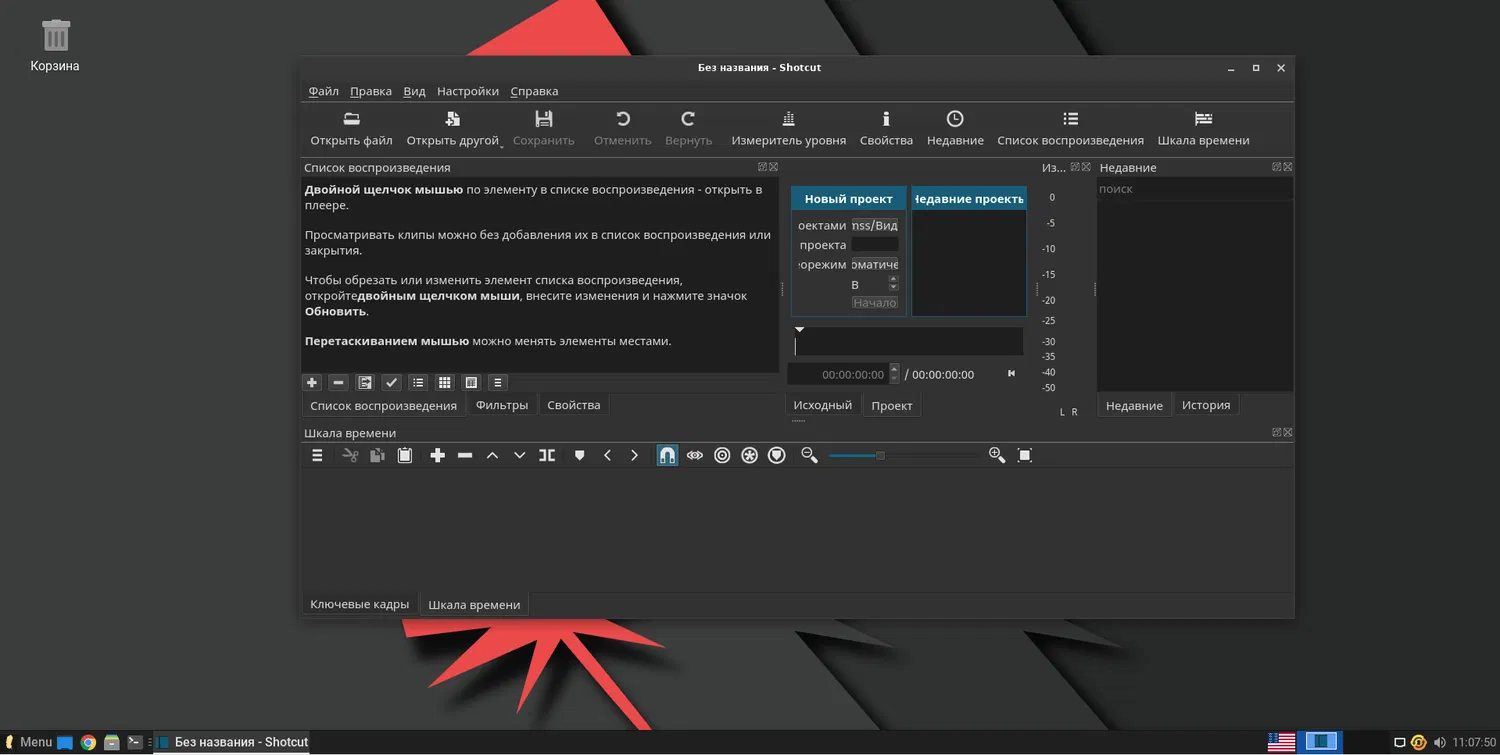1500x755 pixels.
Task: Click the поиск search field in Недавние
Action: pos(1195,189)
